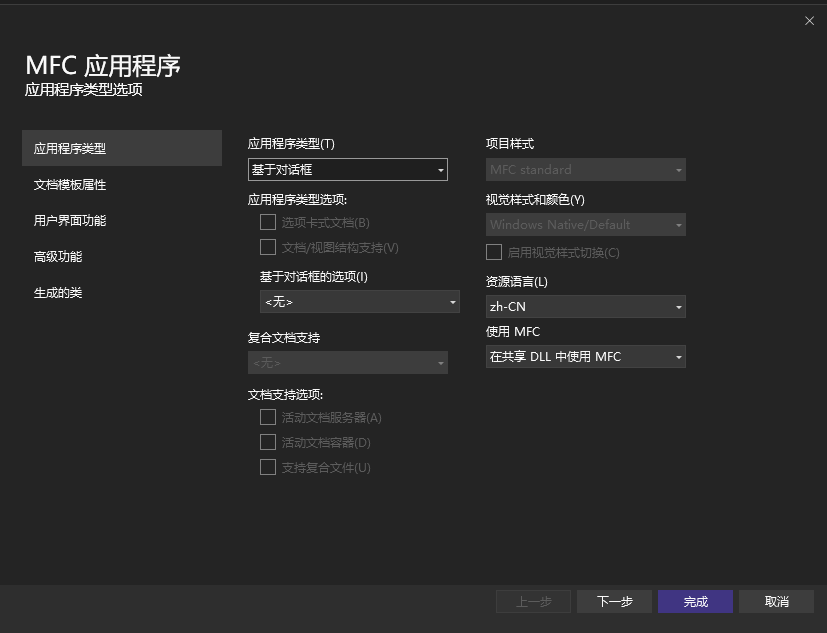This screenshot has height=633, width=827.
Task: Check the 活动文档服务器 box
Action: click(x=267, y=417)
